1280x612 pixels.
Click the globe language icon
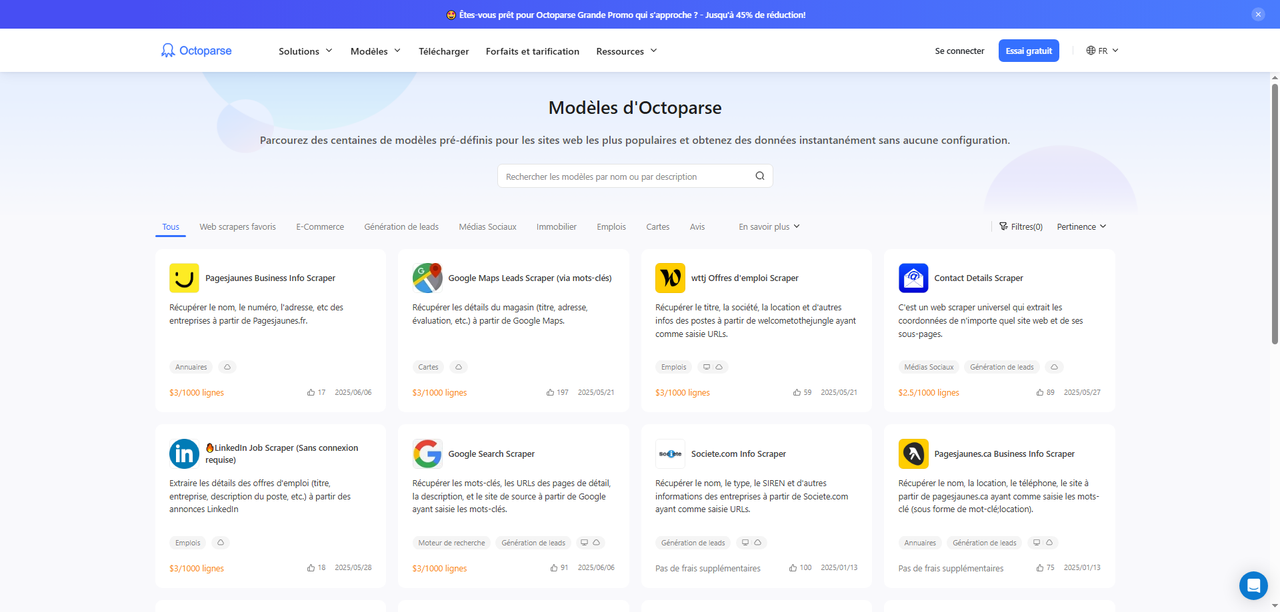[x=1091, y=50]
